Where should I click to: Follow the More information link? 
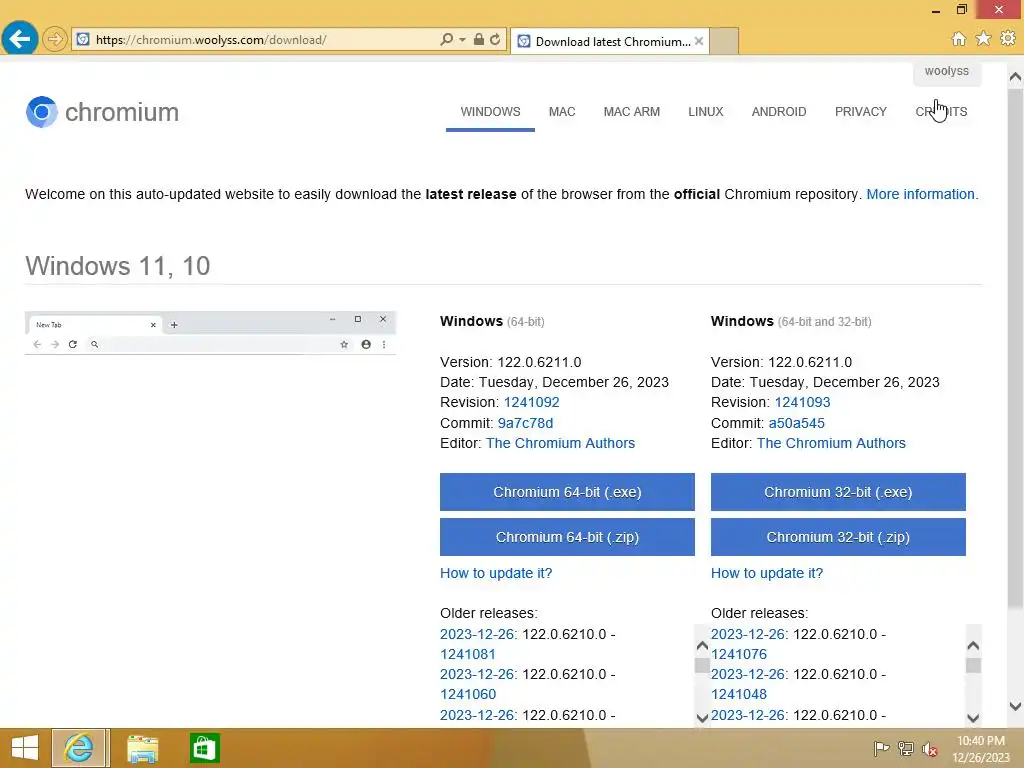pos(920,194)
